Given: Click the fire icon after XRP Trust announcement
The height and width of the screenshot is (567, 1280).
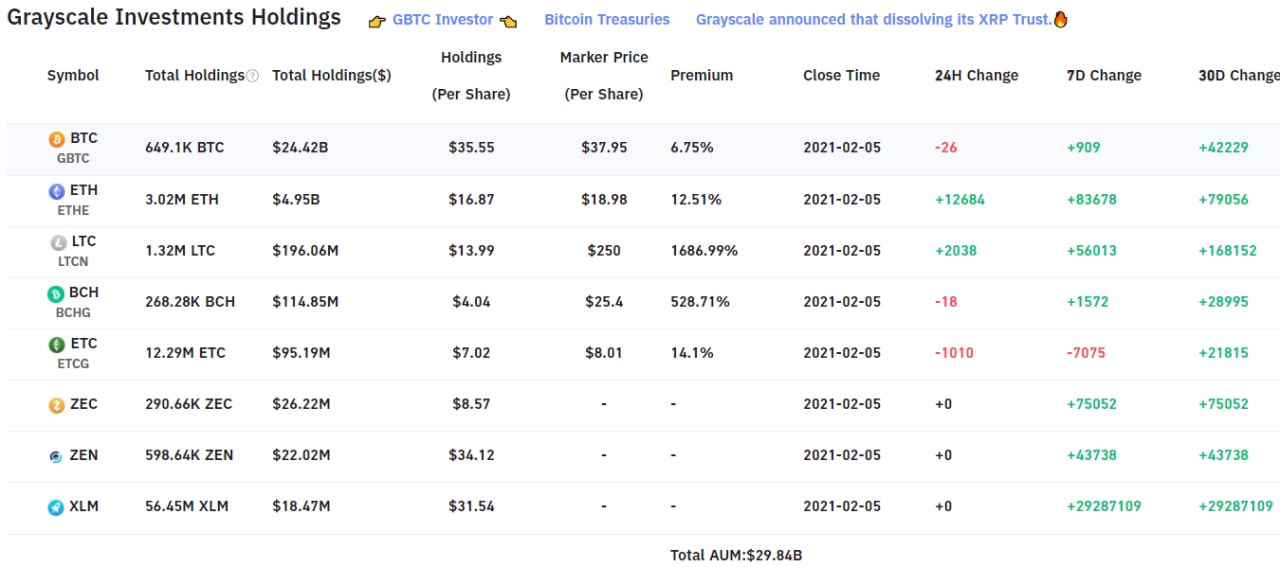Looking at the screenshot, I should point(1061,19).
